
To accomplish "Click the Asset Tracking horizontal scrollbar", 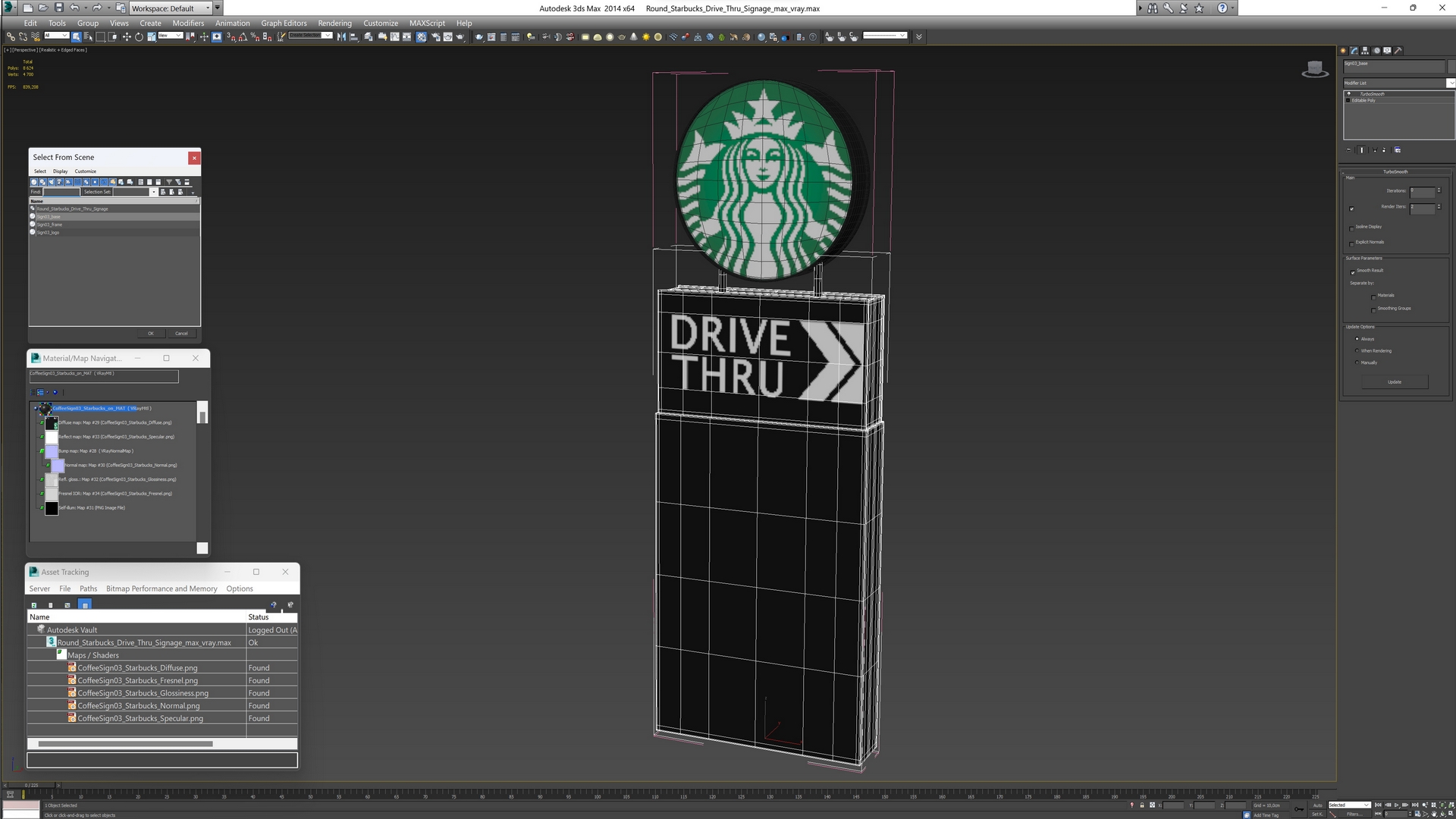I will [125, 744].
